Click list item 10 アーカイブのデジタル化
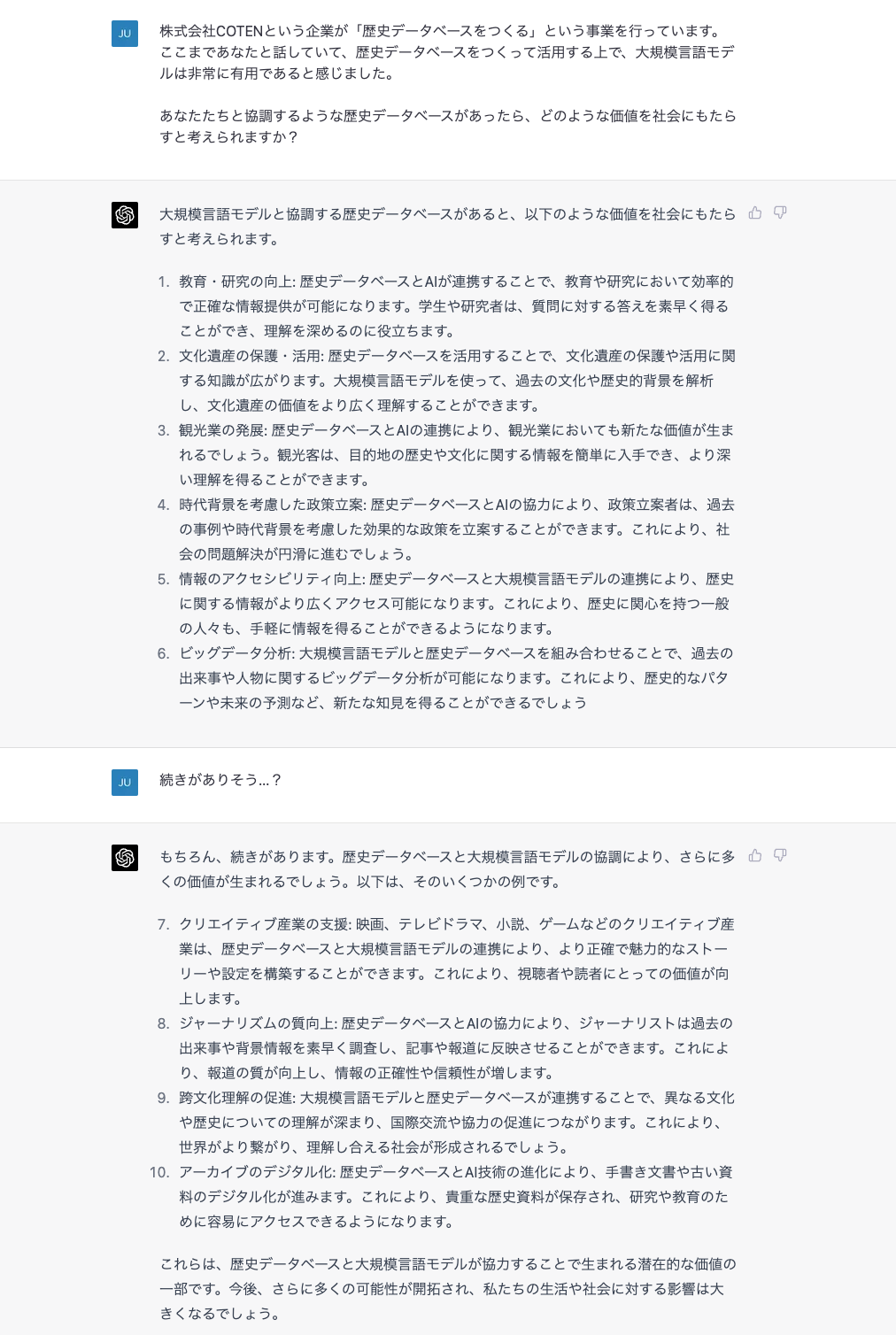The height and width of the screenshot is (1335, 896). (442, 1197)
